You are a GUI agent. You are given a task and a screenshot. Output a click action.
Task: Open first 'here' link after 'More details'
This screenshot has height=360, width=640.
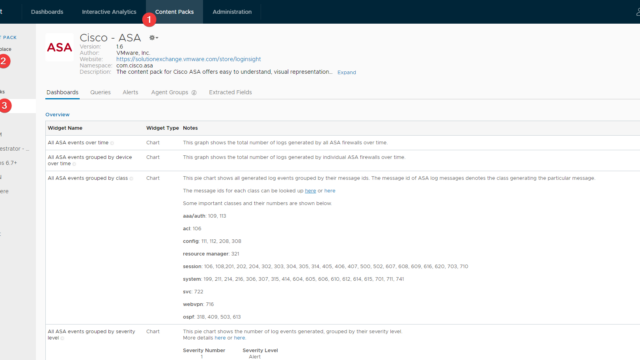point(220,338)
